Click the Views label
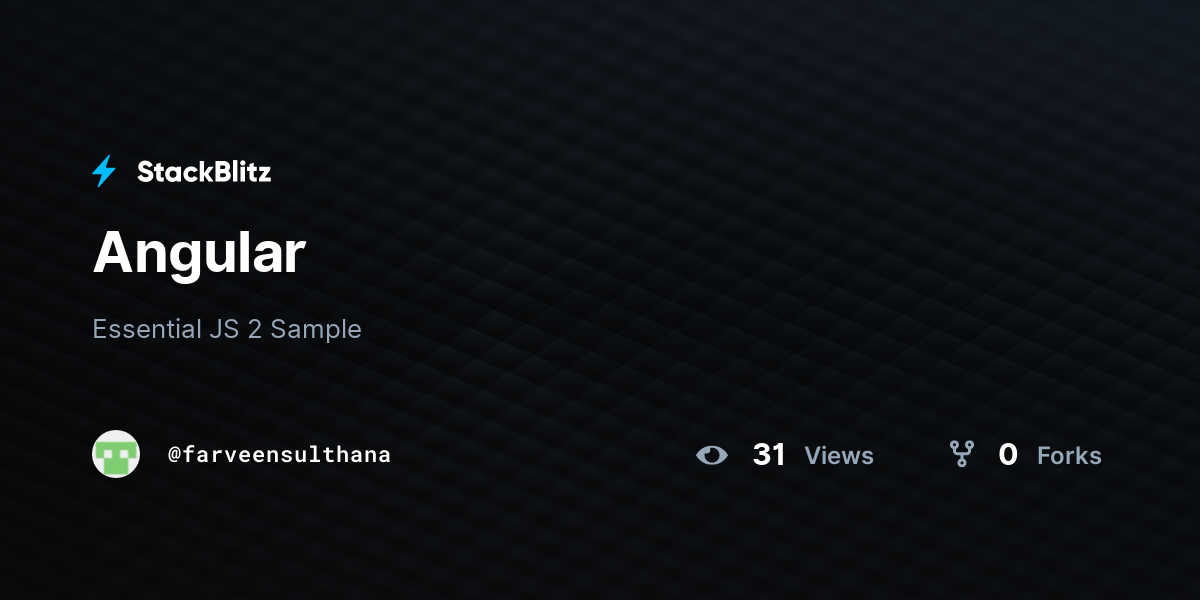 [839, 456]
